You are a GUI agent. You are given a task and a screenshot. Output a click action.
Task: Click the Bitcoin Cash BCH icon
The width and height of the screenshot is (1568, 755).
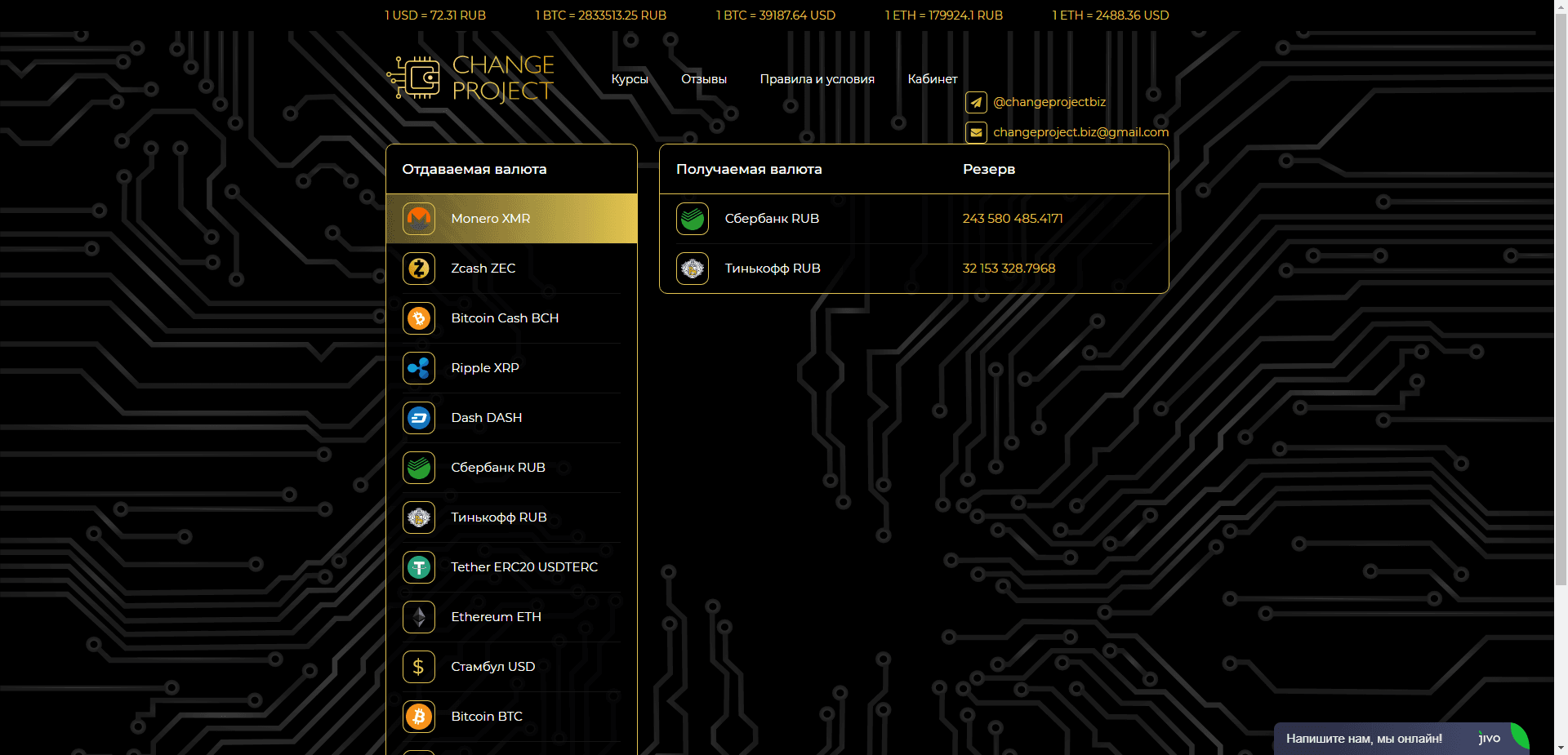point(419,318)
